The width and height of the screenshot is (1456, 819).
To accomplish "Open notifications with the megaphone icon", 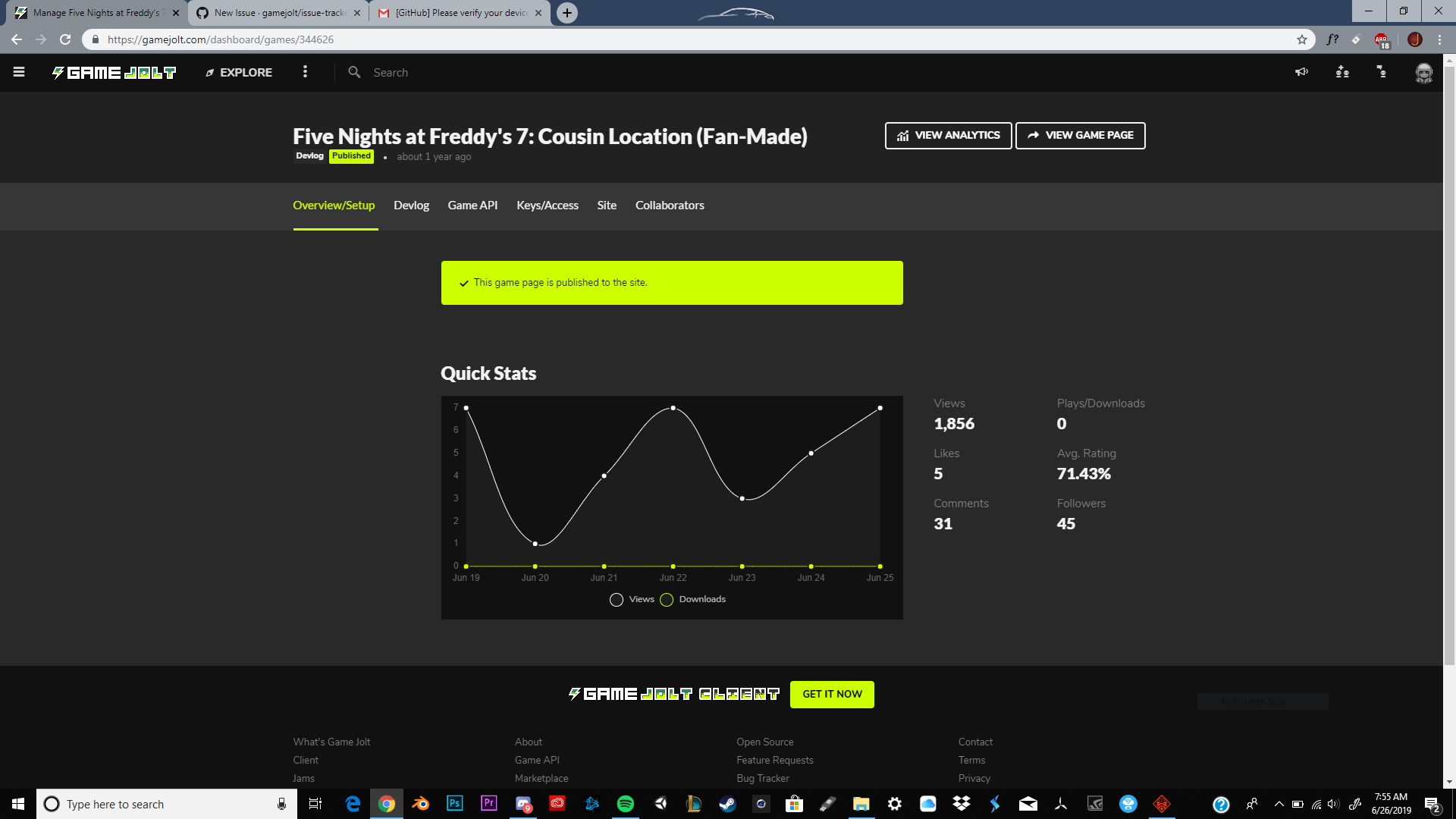I will pyautogui.click(x=1302, y=71).
